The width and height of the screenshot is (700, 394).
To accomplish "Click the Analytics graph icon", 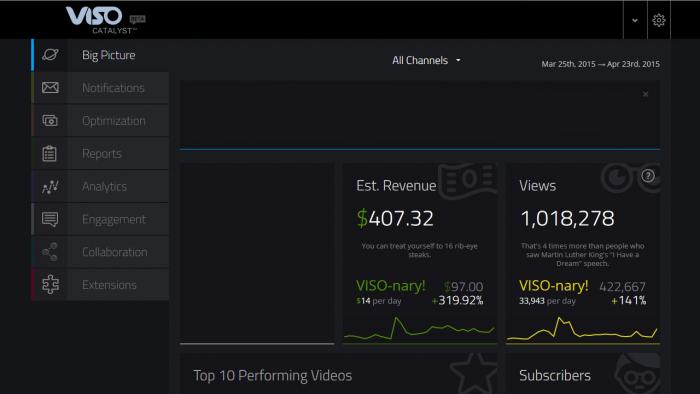I will (50, 187).
